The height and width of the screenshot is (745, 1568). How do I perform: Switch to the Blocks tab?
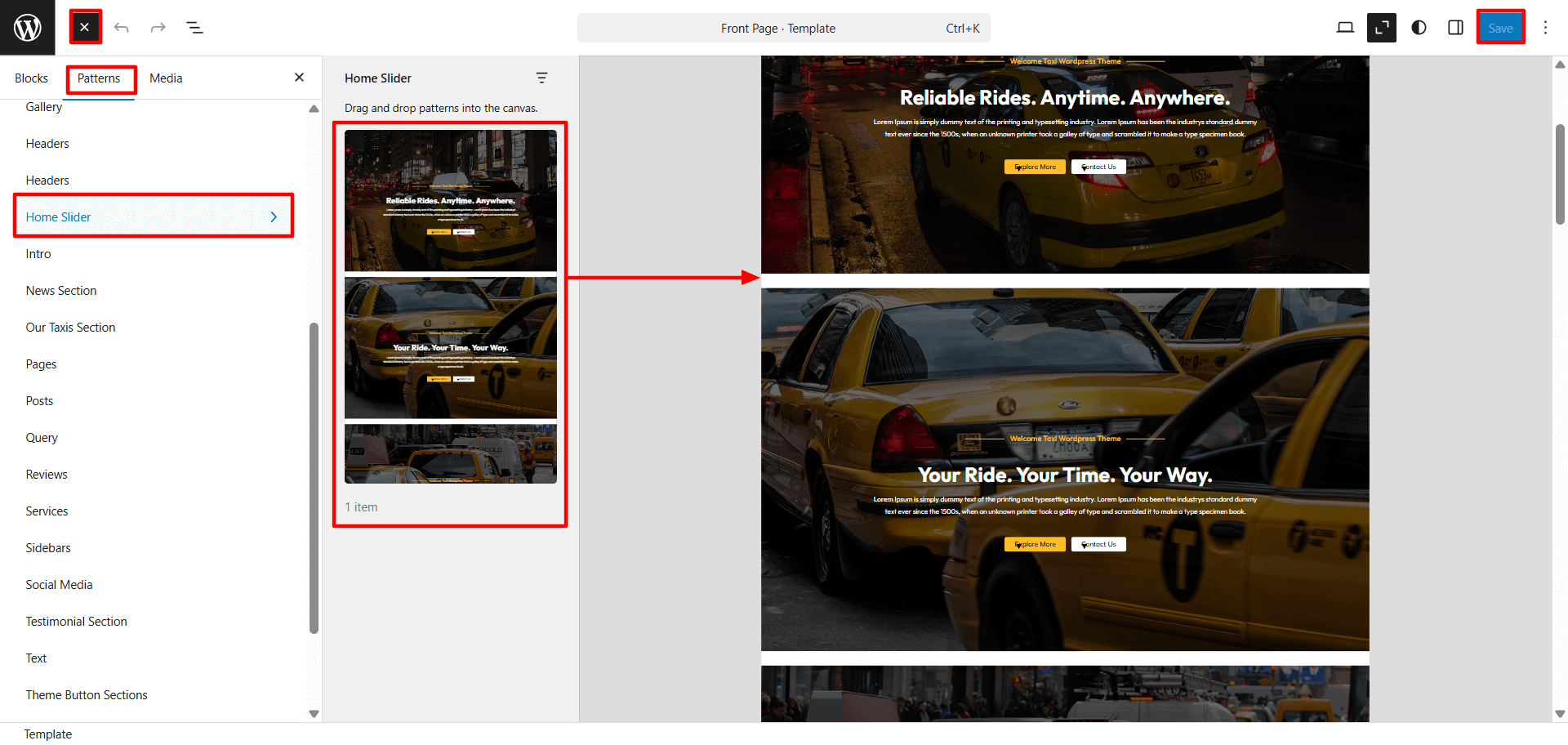click(31, 78)
